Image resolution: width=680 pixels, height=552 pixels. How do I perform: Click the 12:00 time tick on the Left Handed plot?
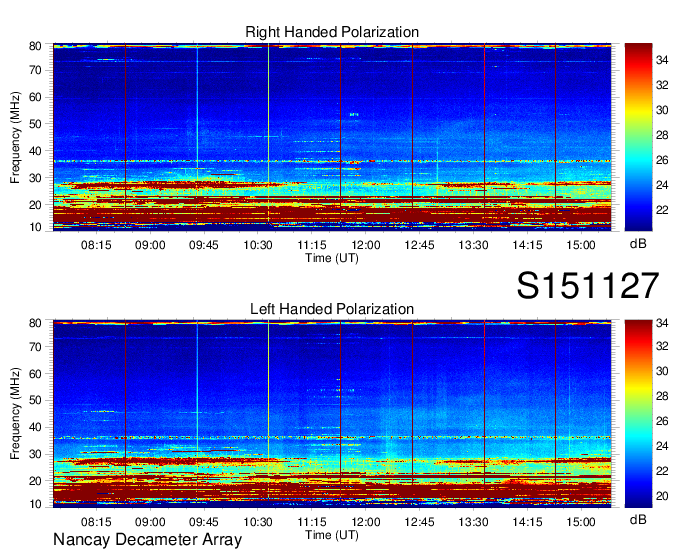[366, 522]
